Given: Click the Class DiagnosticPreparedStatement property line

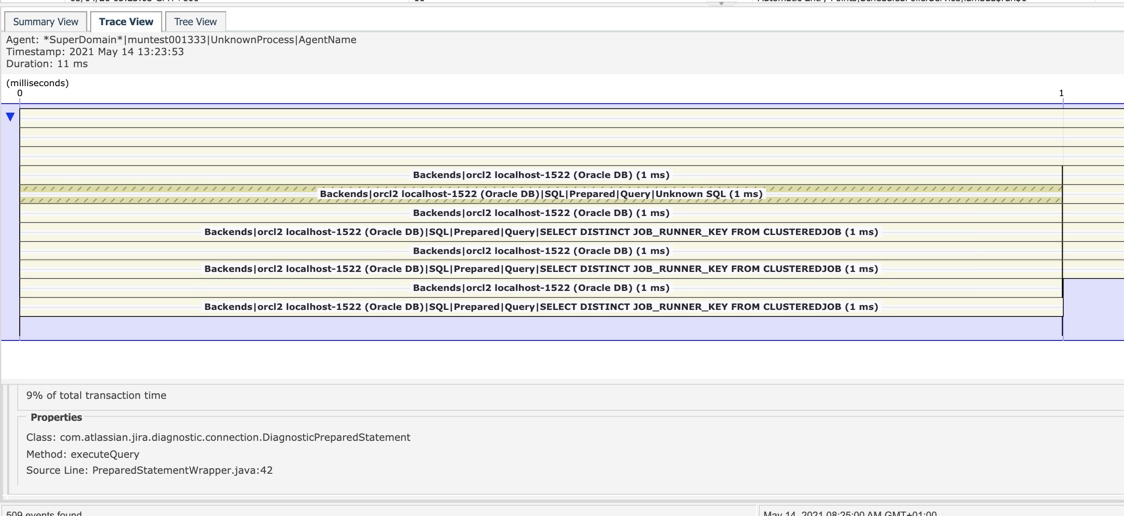Looking at the screenshot, I should [x=218, y=437].
